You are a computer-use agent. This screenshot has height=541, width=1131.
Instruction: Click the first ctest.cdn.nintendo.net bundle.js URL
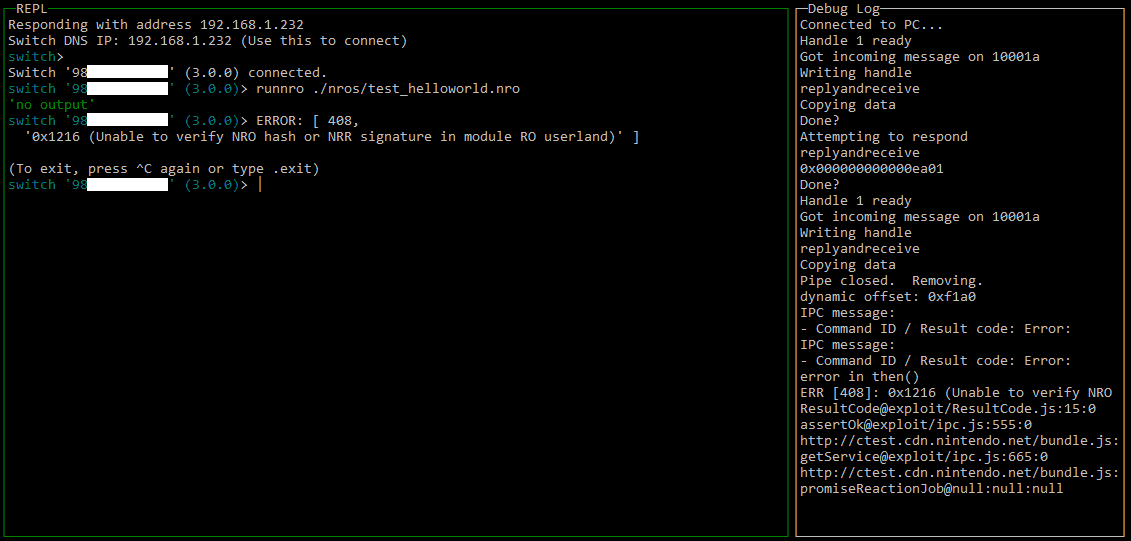(x=959, y=441)
